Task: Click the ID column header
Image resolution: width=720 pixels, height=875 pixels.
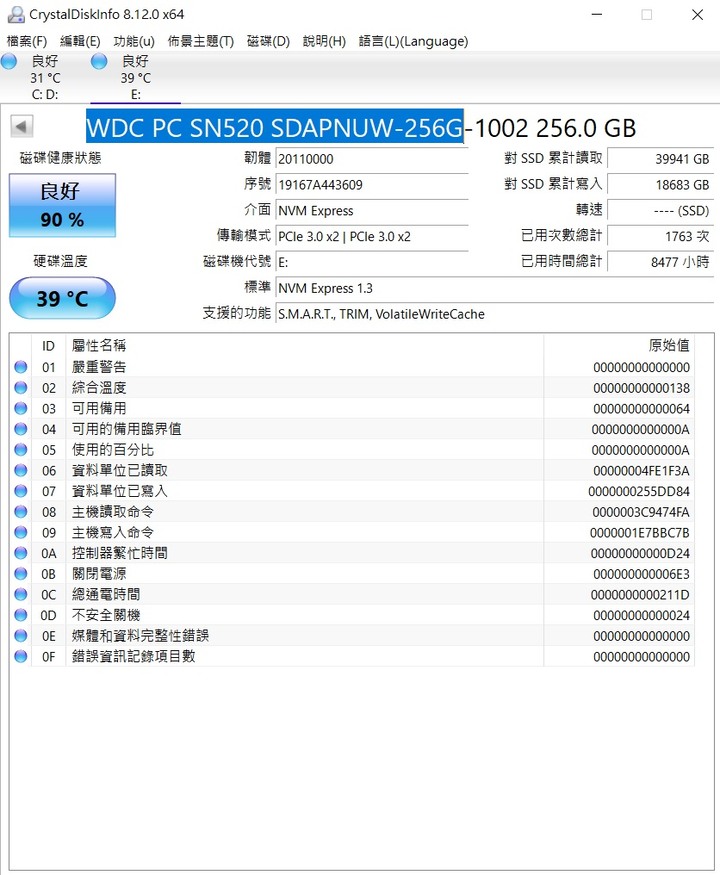Action: pyautogui.click(x=49, y=346)
